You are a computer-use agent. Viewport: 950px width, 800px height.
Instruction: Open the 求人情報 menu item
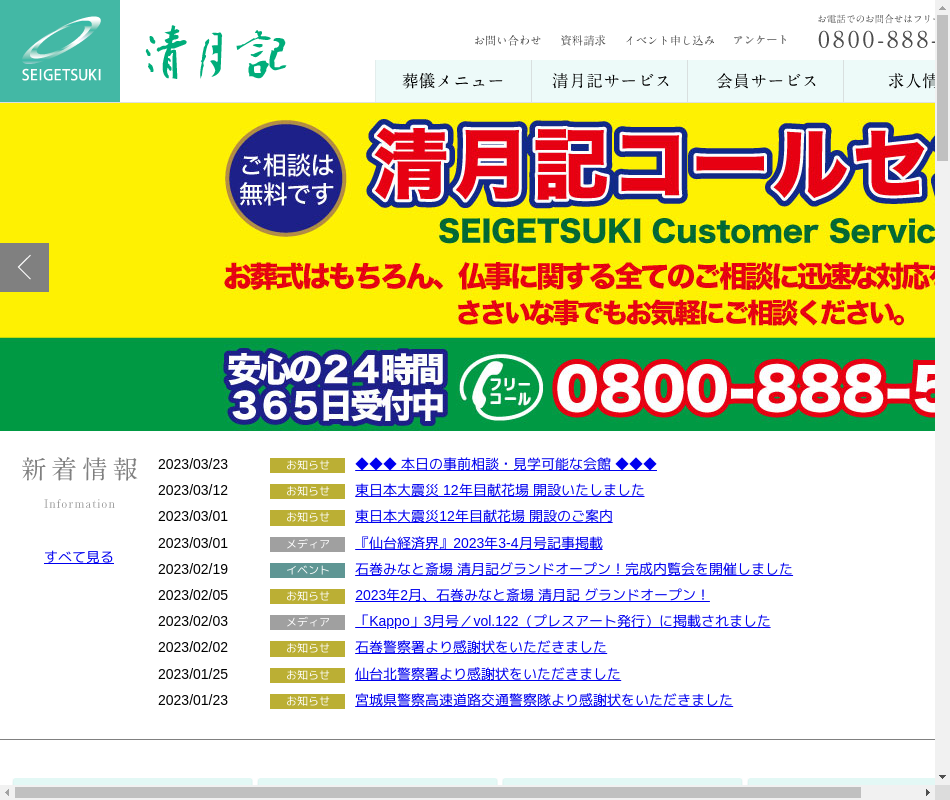pos(889,81)
